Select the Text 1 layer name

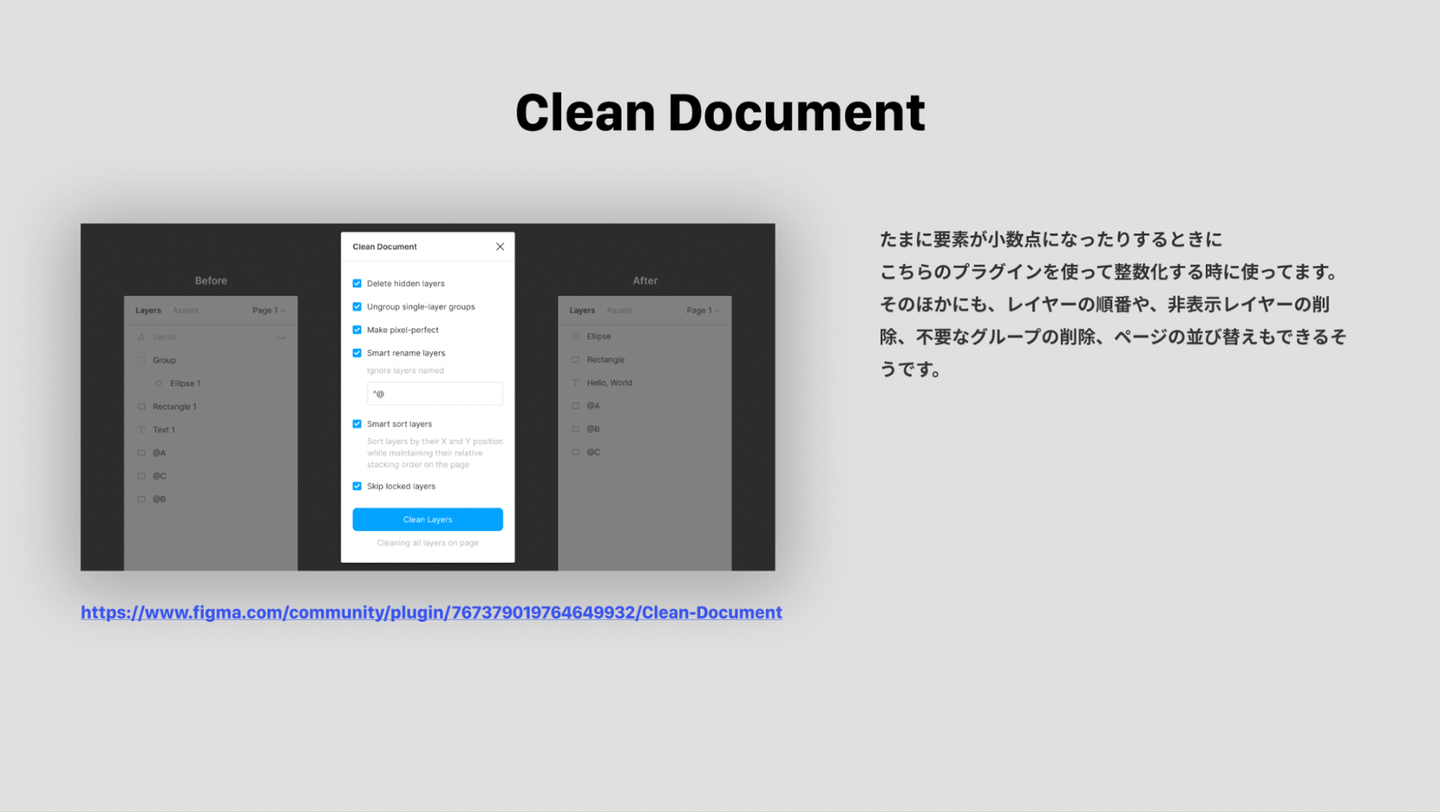point(164,430)
